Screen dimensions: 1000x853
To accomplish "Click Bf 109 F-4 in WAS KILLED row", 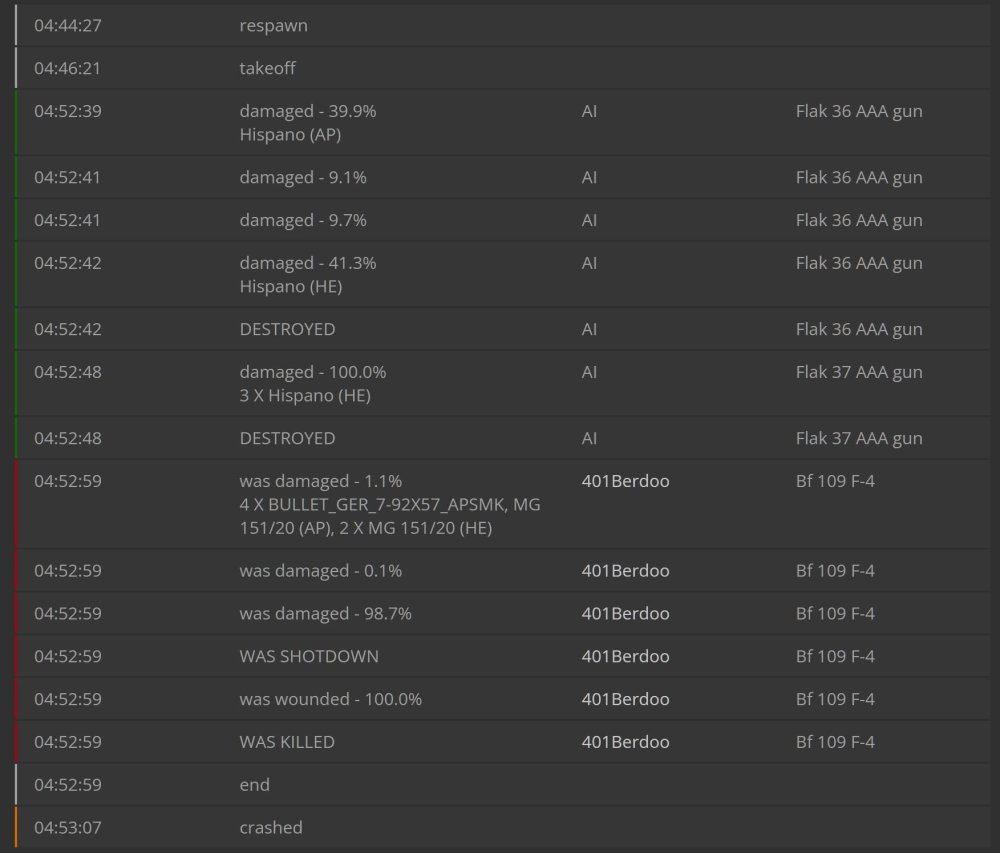I will (835, 742).
